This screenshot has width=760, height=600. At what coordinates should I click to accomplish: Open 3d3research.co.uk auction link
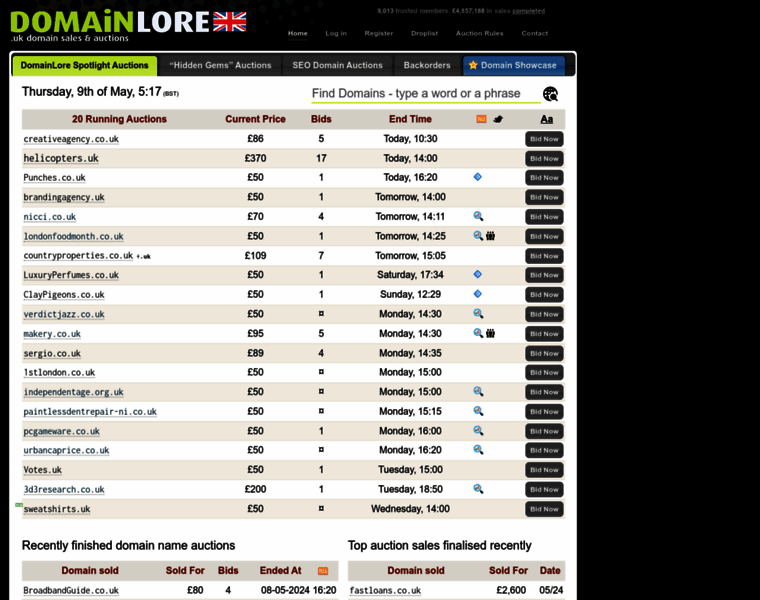[x=64, y=489]
